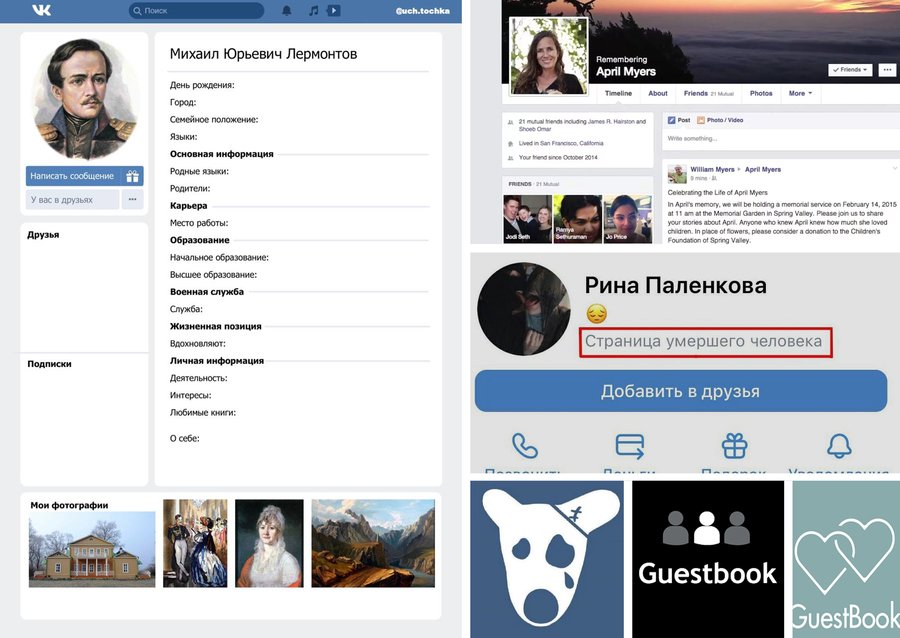Click William Myers' small post avatar

point(677,174)
